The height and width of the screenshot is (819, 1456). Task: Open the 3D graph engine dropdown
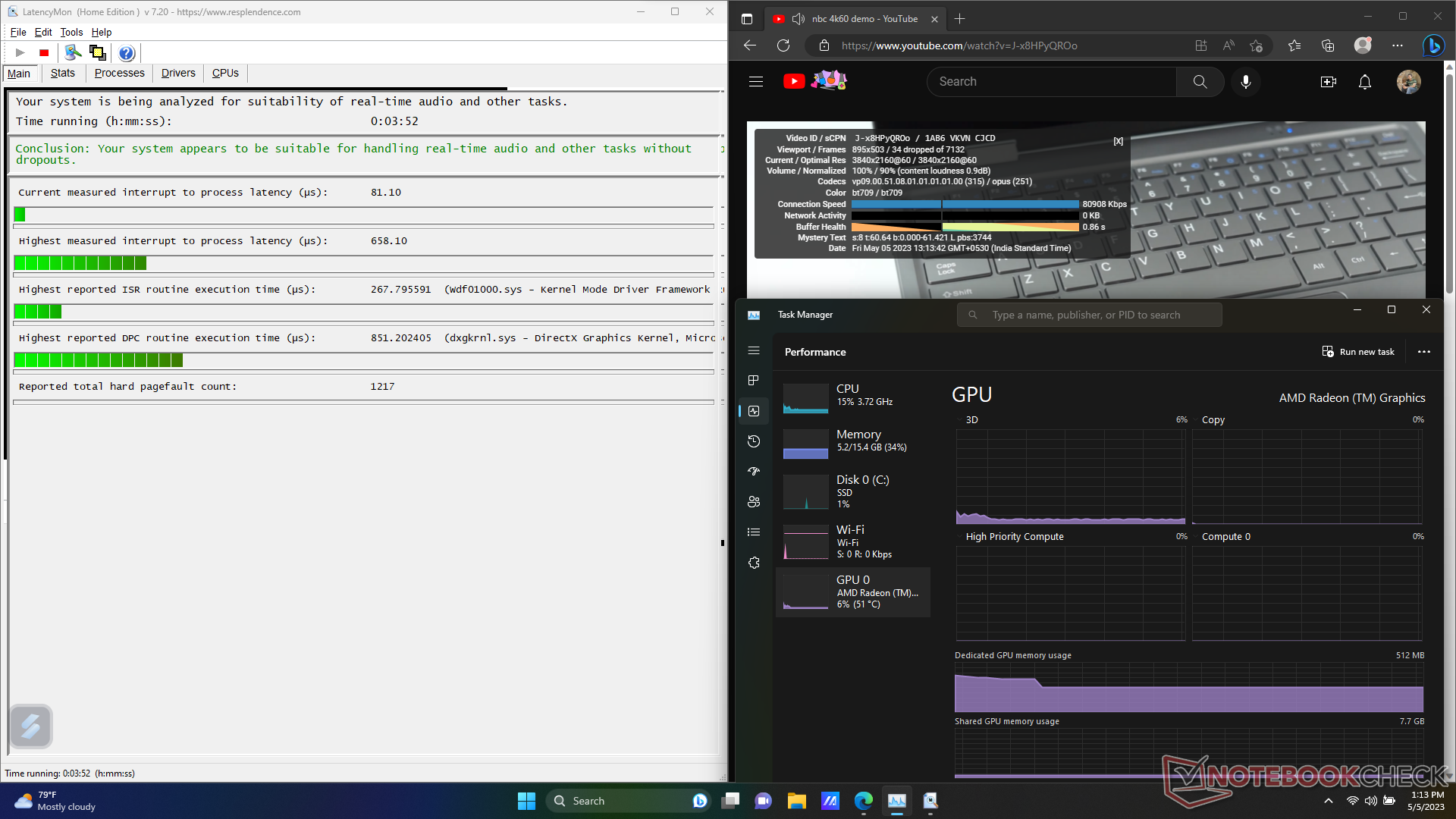(x=966, y=420)
